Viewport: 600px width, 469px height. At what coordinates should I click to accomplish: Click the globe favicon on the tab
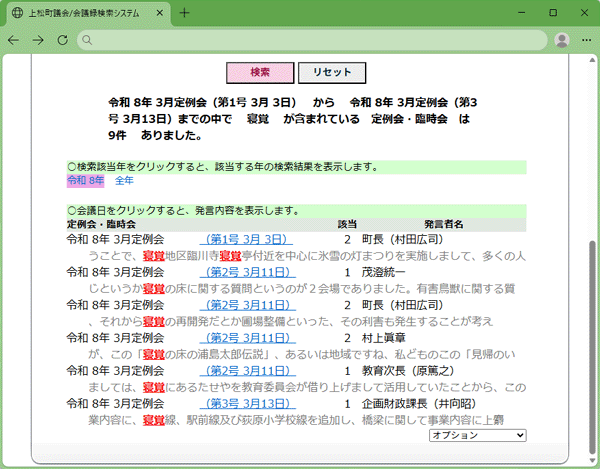coord(18,13)
